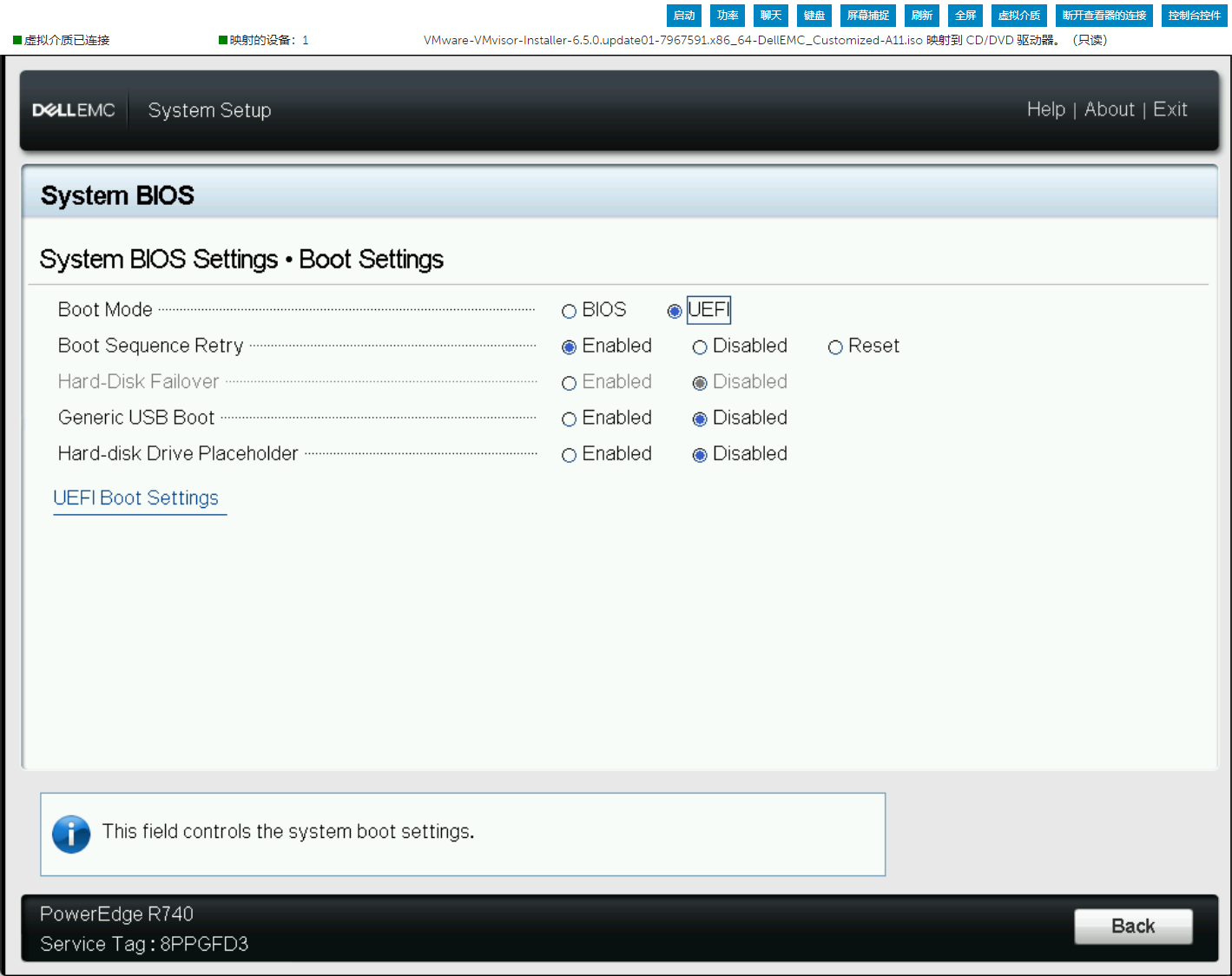The width and height of the screenshot is (1232, 976).
Task: Click the blue info icon
Action: click(71, 834)
